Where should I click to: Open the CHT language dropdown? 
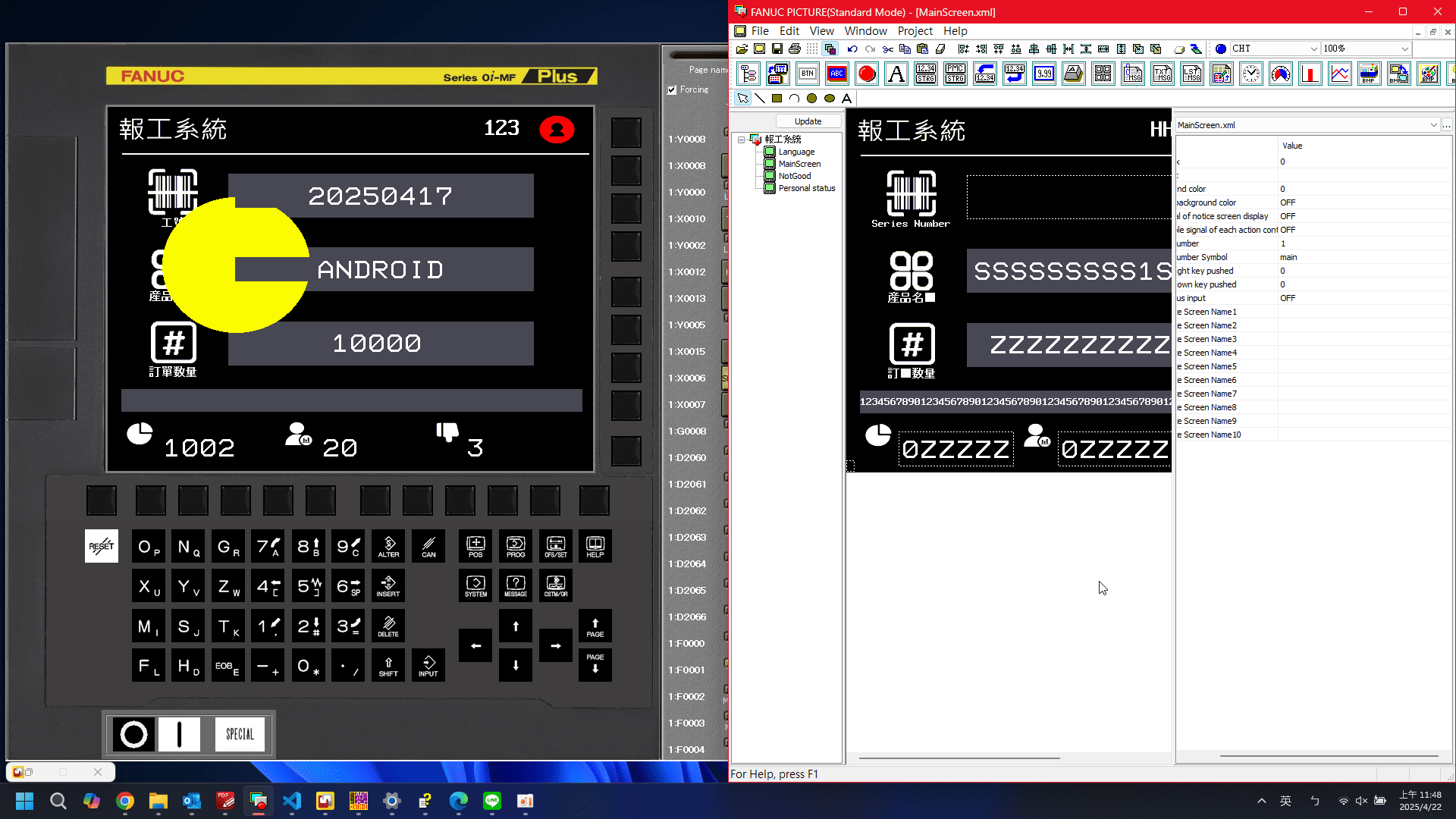[1313, 49]
